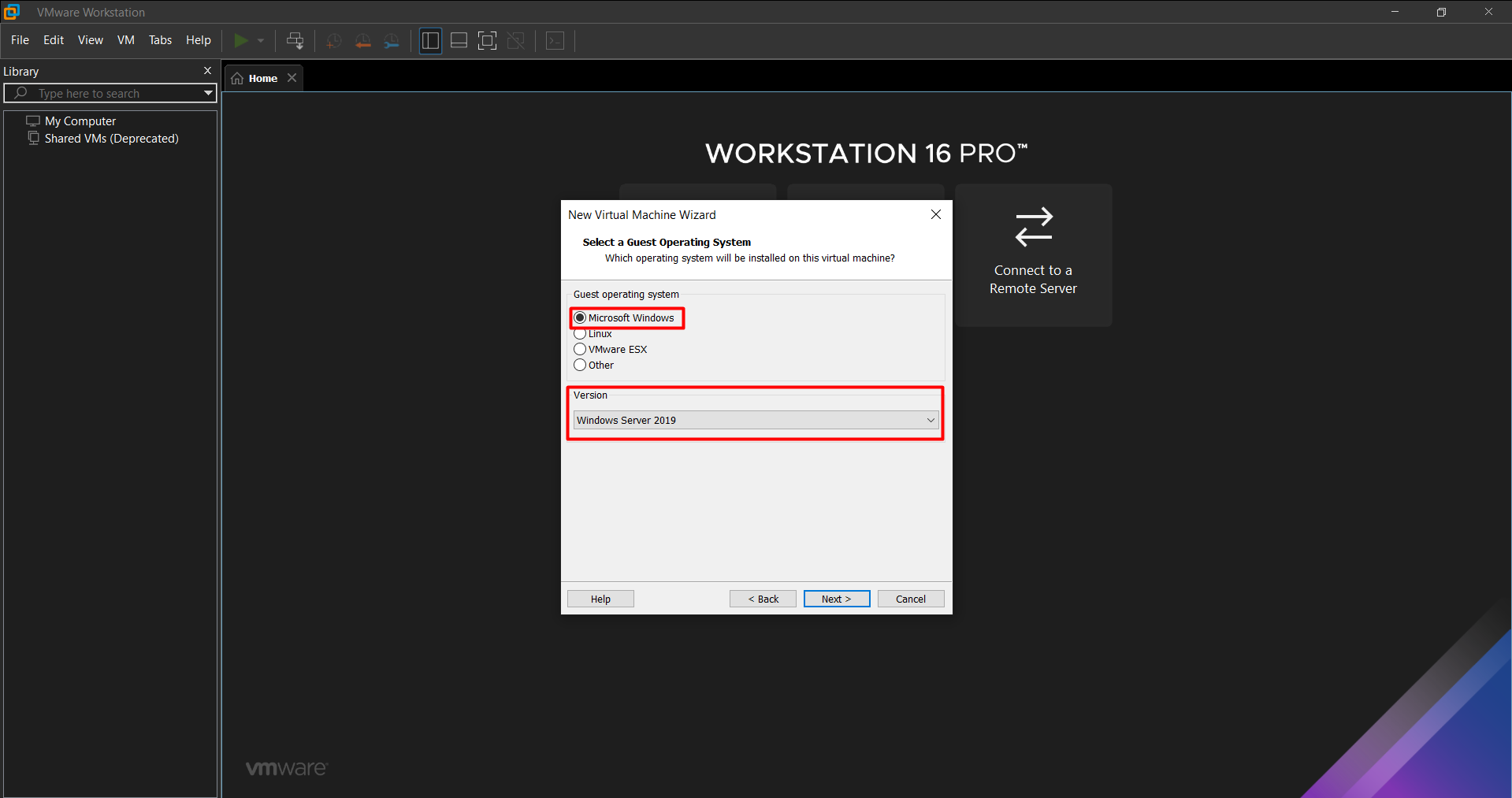The height and width of the screenshot is (798, 1512).
Task: Expand the Library search dropdown arrow
Action: pos(208,93)
